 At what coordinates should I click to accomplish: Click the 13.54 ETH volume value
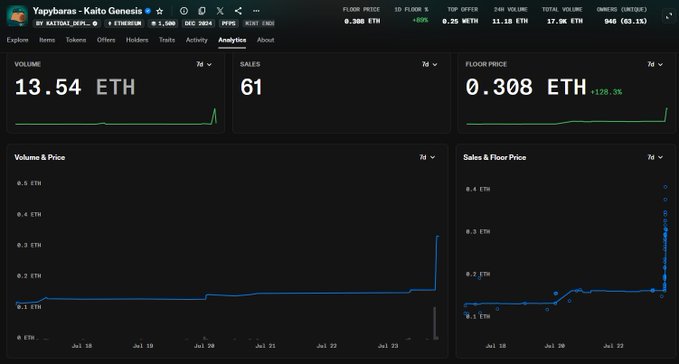pos(75,87)
